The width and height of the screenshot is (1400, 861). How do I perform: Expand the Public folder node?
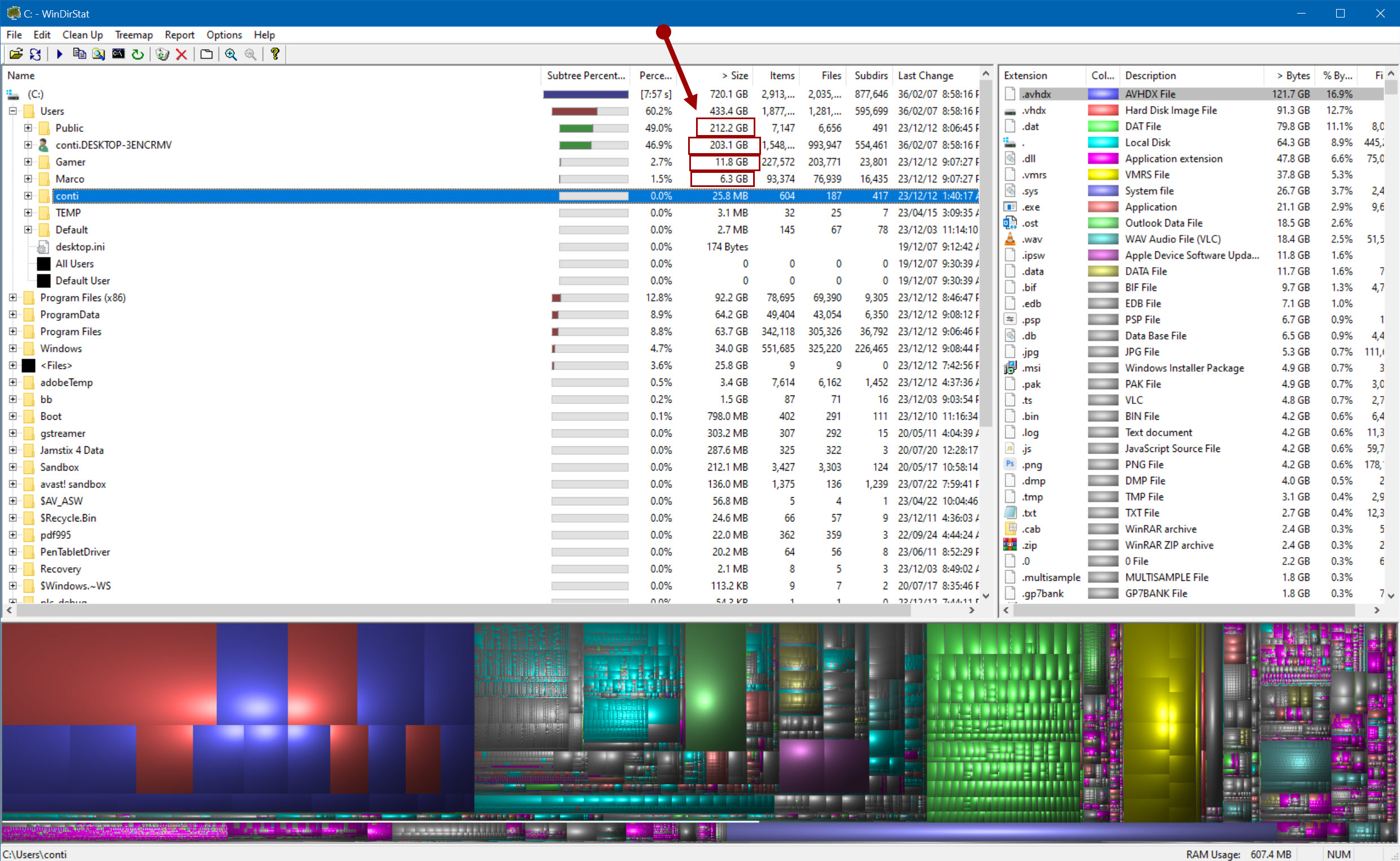(28, 128)
